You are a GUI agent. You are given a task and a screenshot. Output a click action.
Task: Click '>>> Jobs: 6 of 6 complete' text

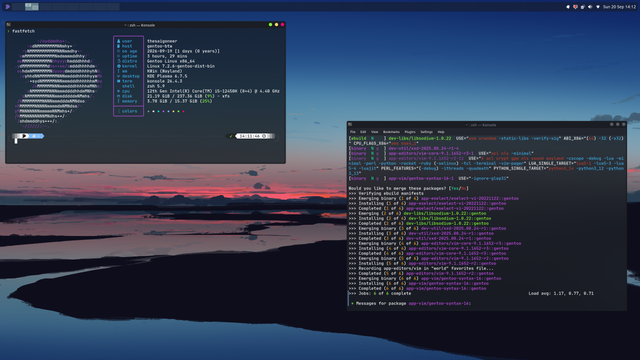(x=380, y=293)
